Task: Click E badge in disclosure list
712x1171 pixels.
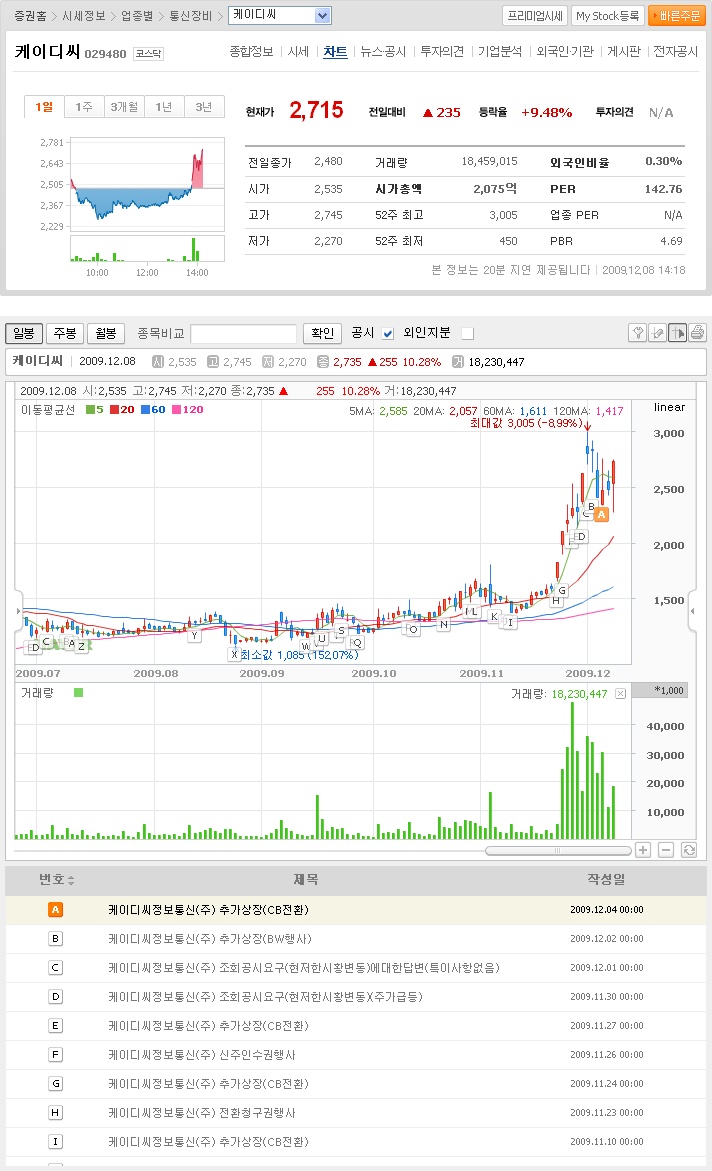Action: pyautogui.click(x=55, y=1025)
